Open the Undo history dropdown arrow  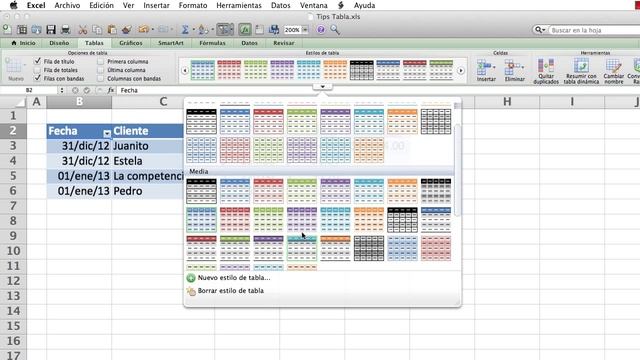coord(152,29)
